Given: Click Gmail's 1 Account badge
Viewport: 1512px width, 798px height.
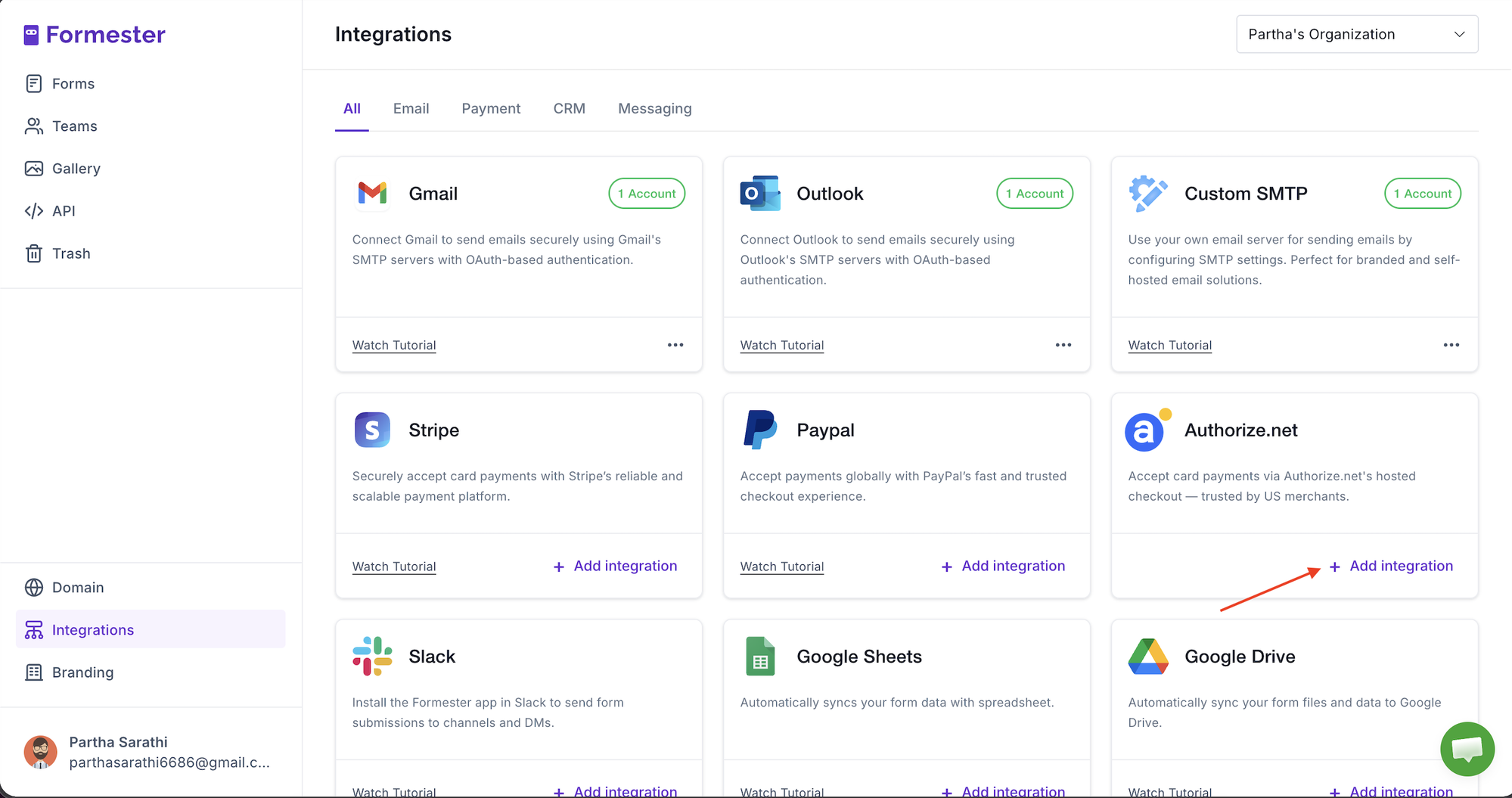Looking at the screenshot, I should [x=647, y=194].
